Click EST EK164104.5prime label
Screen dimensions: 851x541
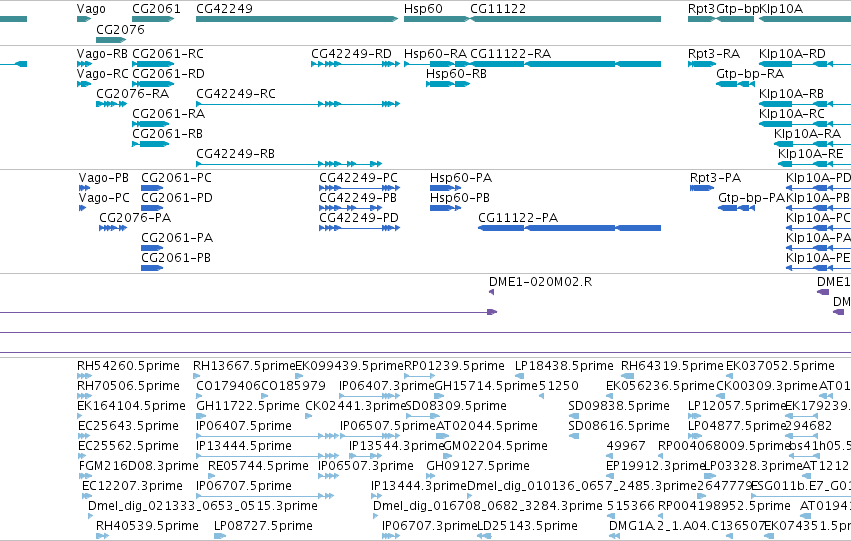[x=131, y=406]
